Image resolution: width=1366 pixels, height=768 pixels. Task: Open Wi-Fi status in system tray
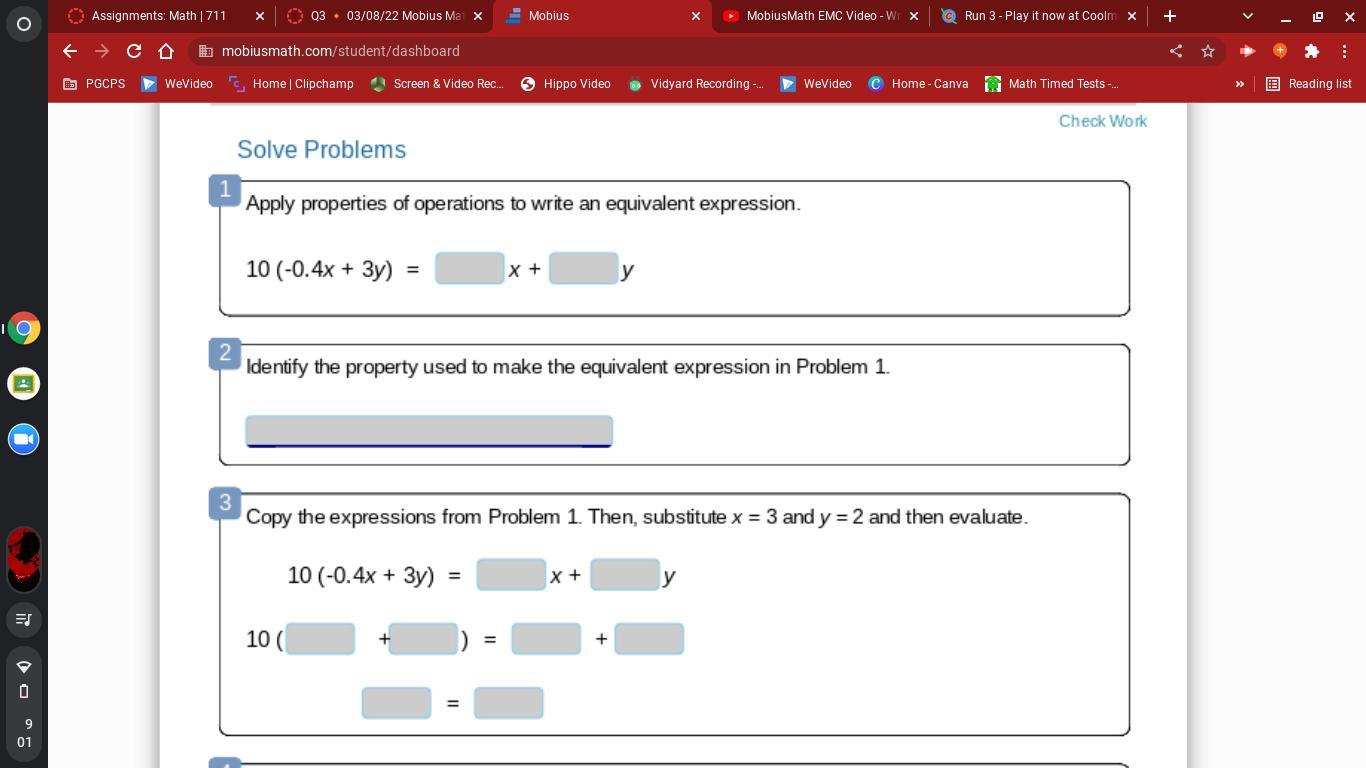24,666
